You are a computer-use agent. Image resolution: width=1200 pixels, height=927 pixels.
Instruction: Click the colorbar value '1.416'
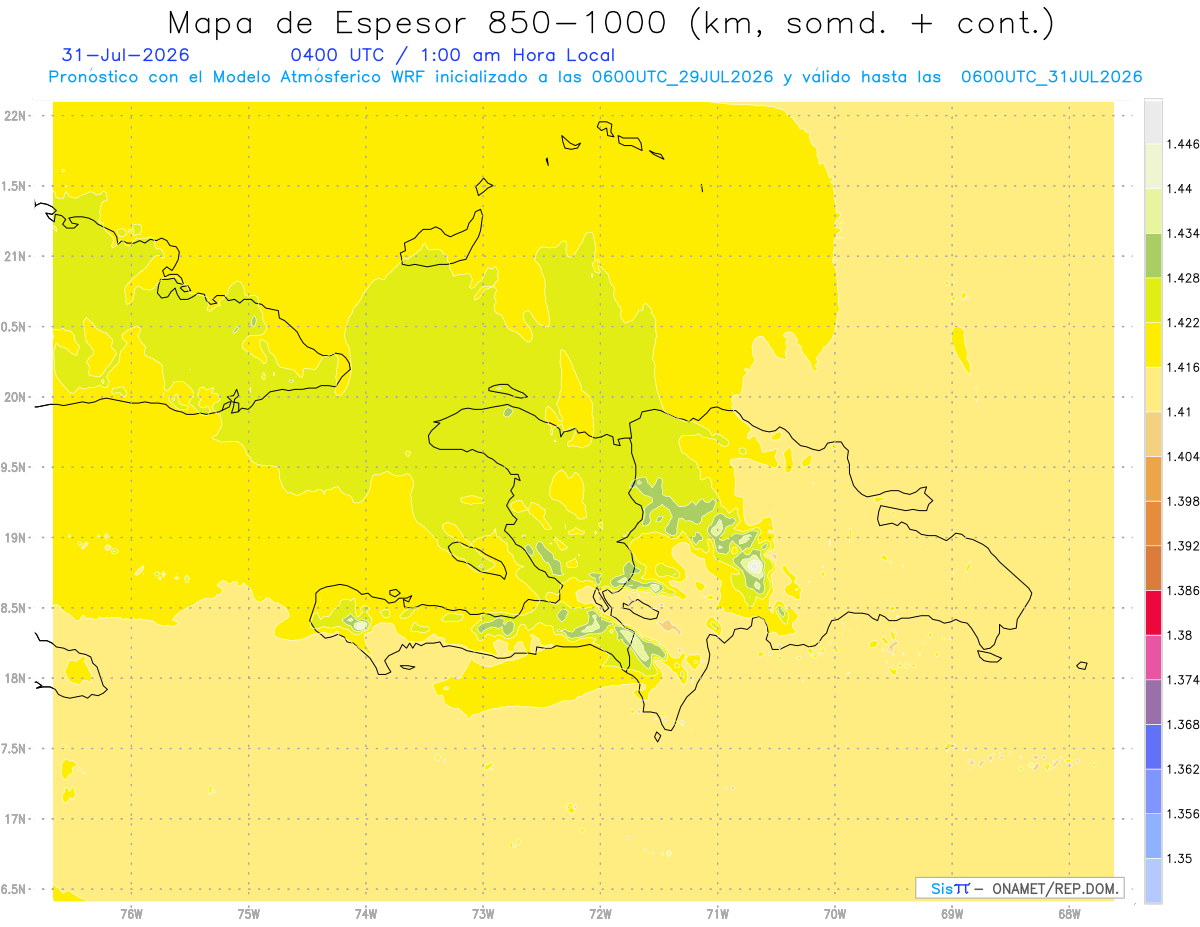[x=1185, y=367]
